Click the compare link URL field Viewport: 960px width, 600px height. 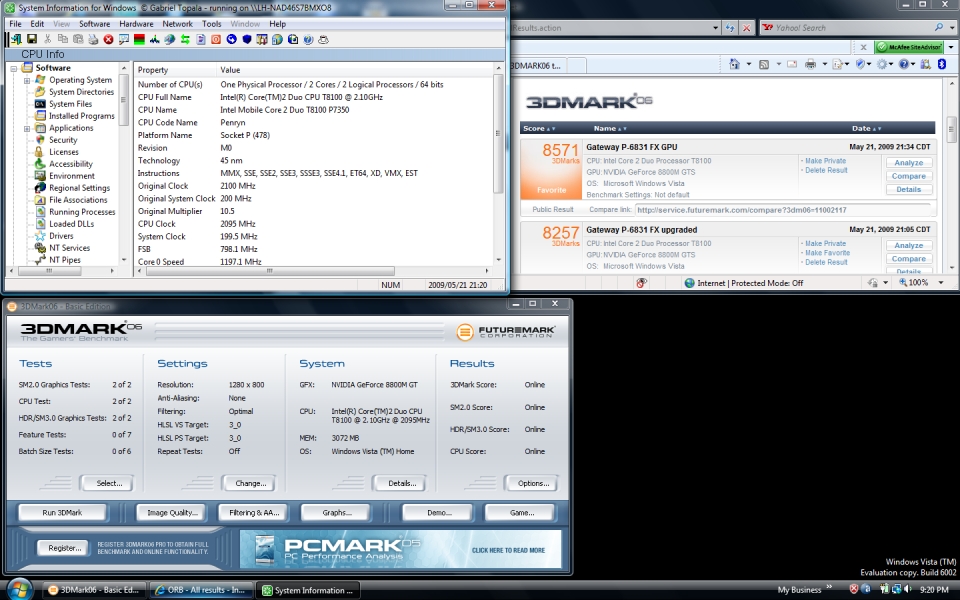[x=782, y=210]
